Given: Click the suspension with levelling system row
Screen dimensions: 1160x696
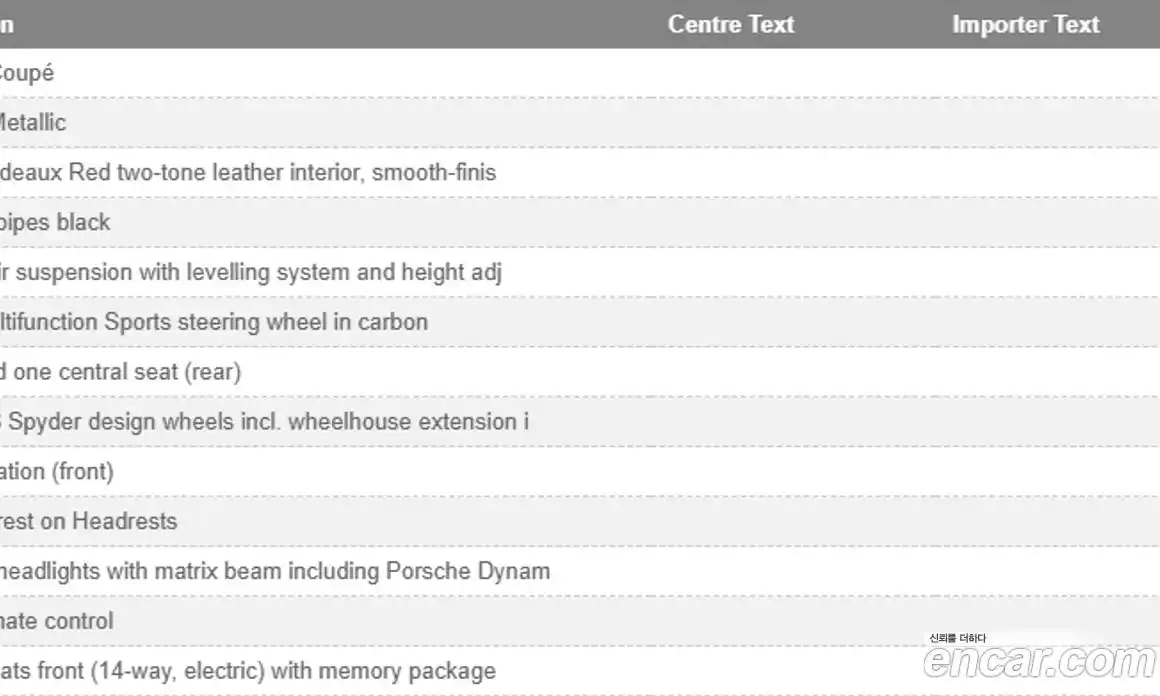Looking at the screenshot, I should tap(250, 272).
